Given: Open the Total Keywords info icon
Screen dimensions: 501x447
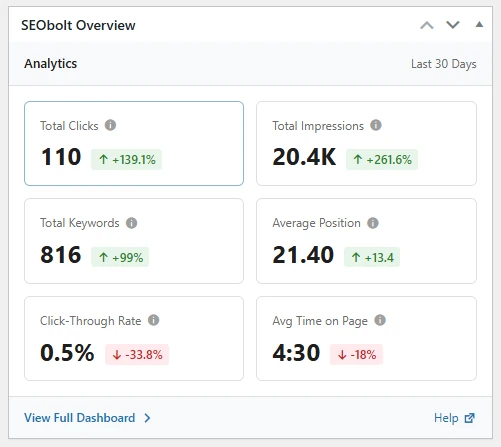Looking at the screenshot, I should pyautogui.click(x=131, y=223).
